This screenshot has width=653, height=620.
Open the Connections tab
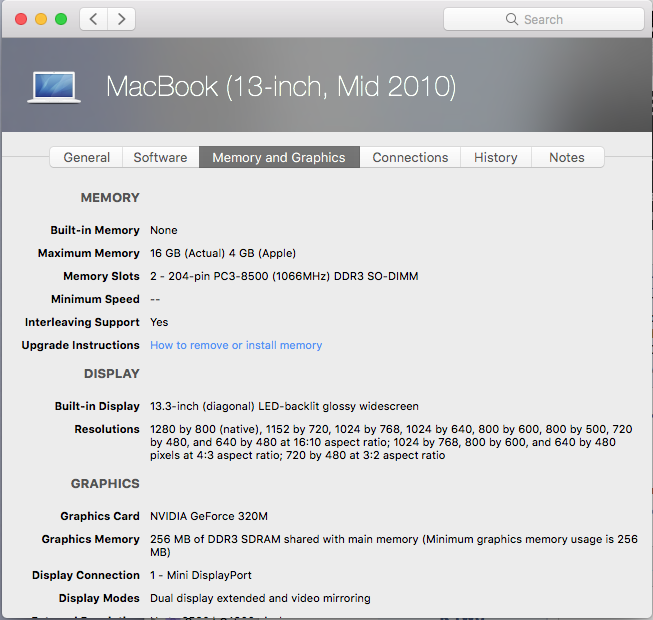(x=410, y=157)
